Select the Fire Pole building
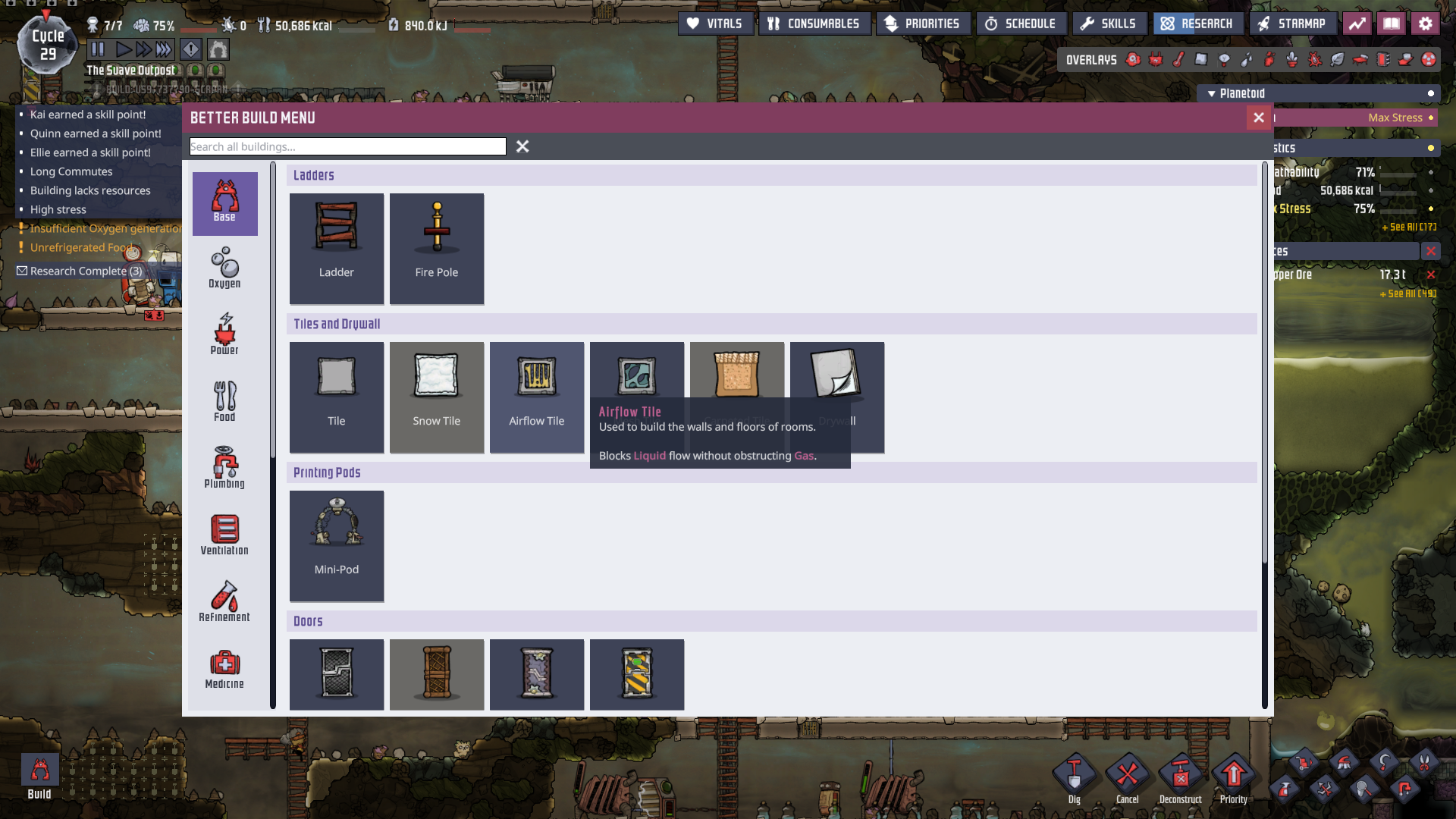This screenshot has height=819, width=1456. pyautogui.click(x=437, y=249)
